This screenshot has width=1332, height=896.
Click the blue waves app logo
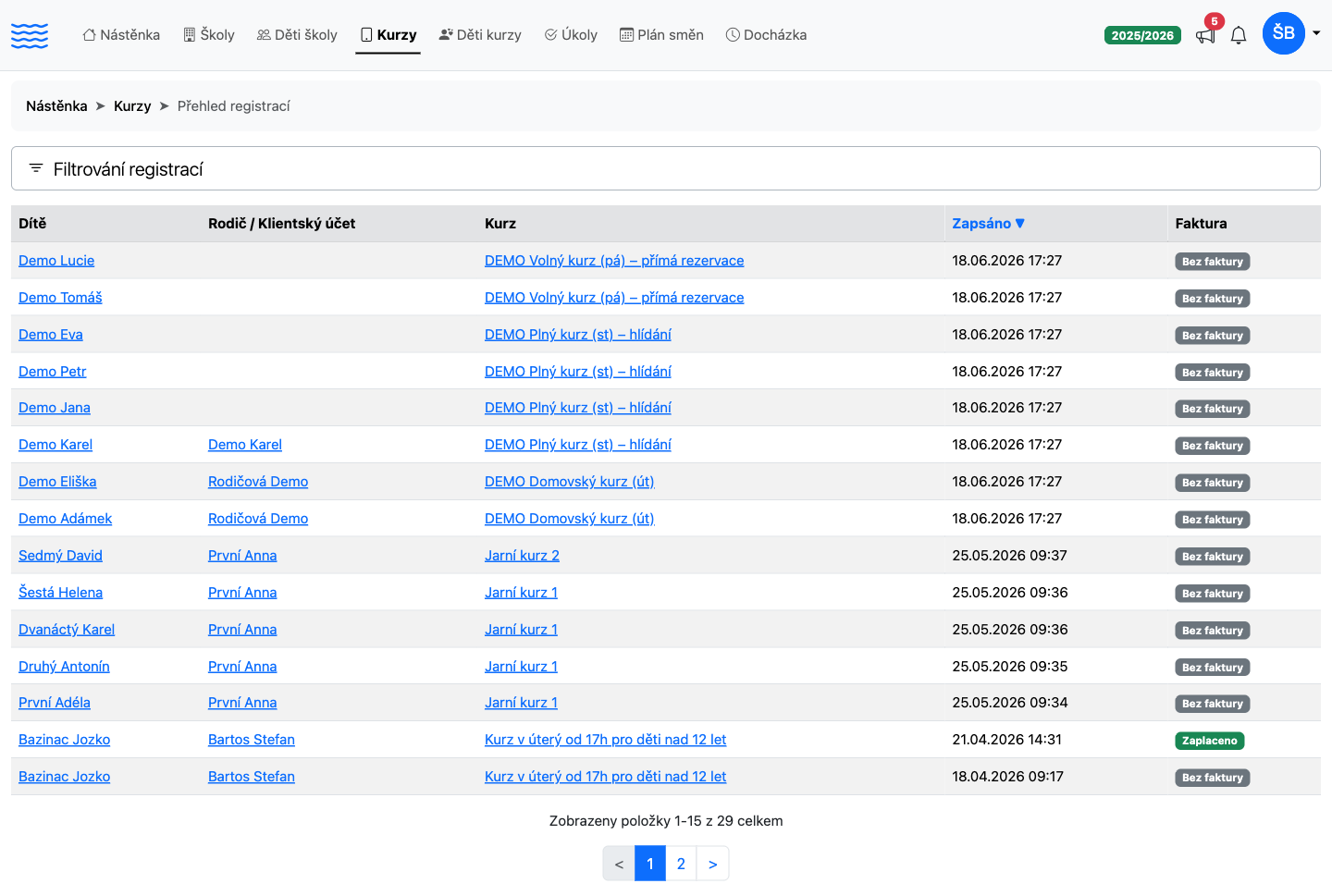(x=30, y=35)
